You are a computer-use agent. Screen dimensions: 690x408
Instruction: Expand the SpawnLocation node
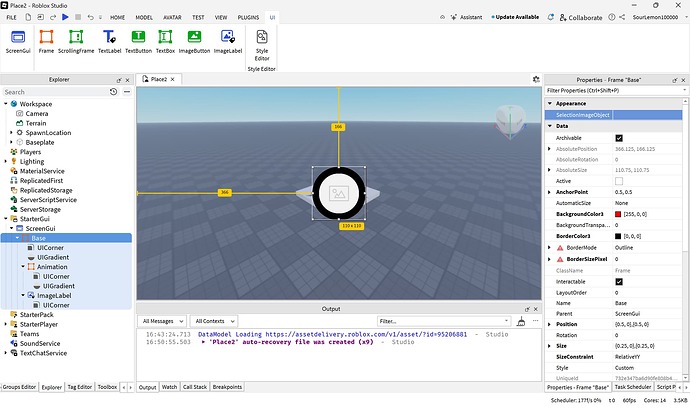tap(11, 132)
